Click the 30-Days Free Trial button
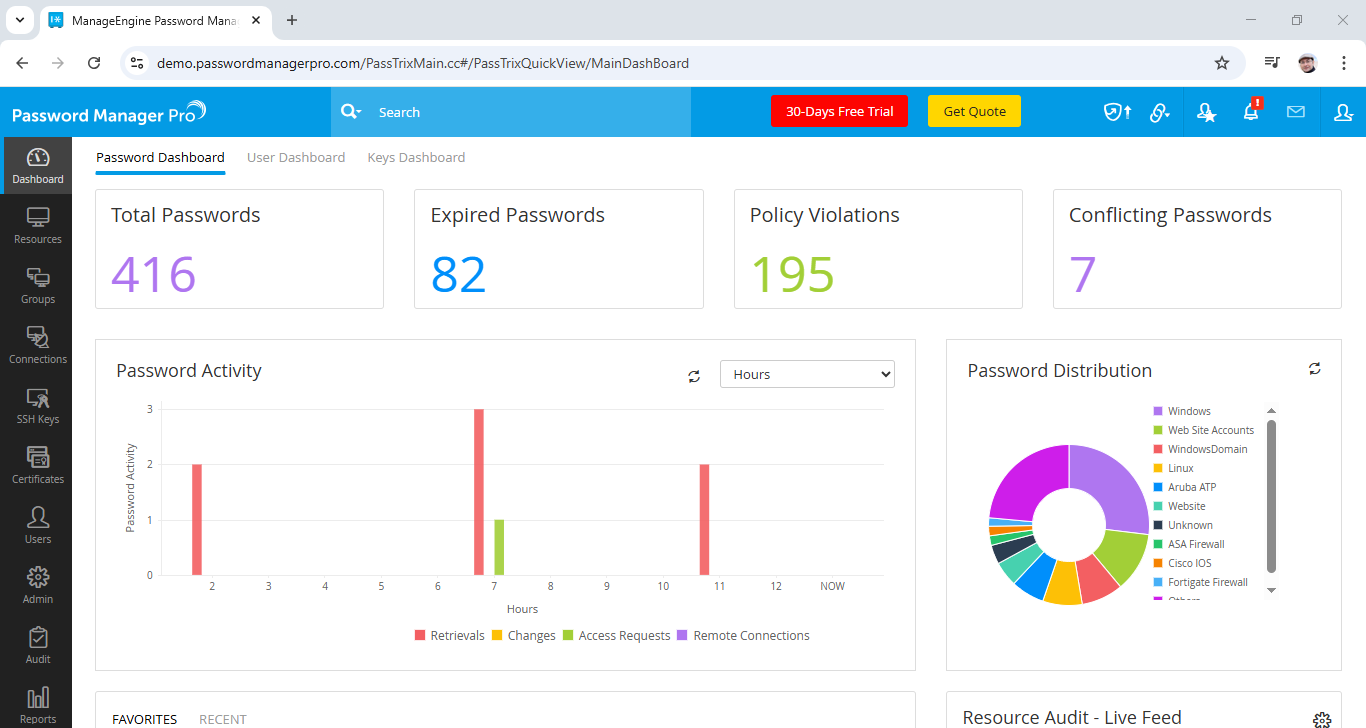The image size is (1366, 728). tap(839, 111)
